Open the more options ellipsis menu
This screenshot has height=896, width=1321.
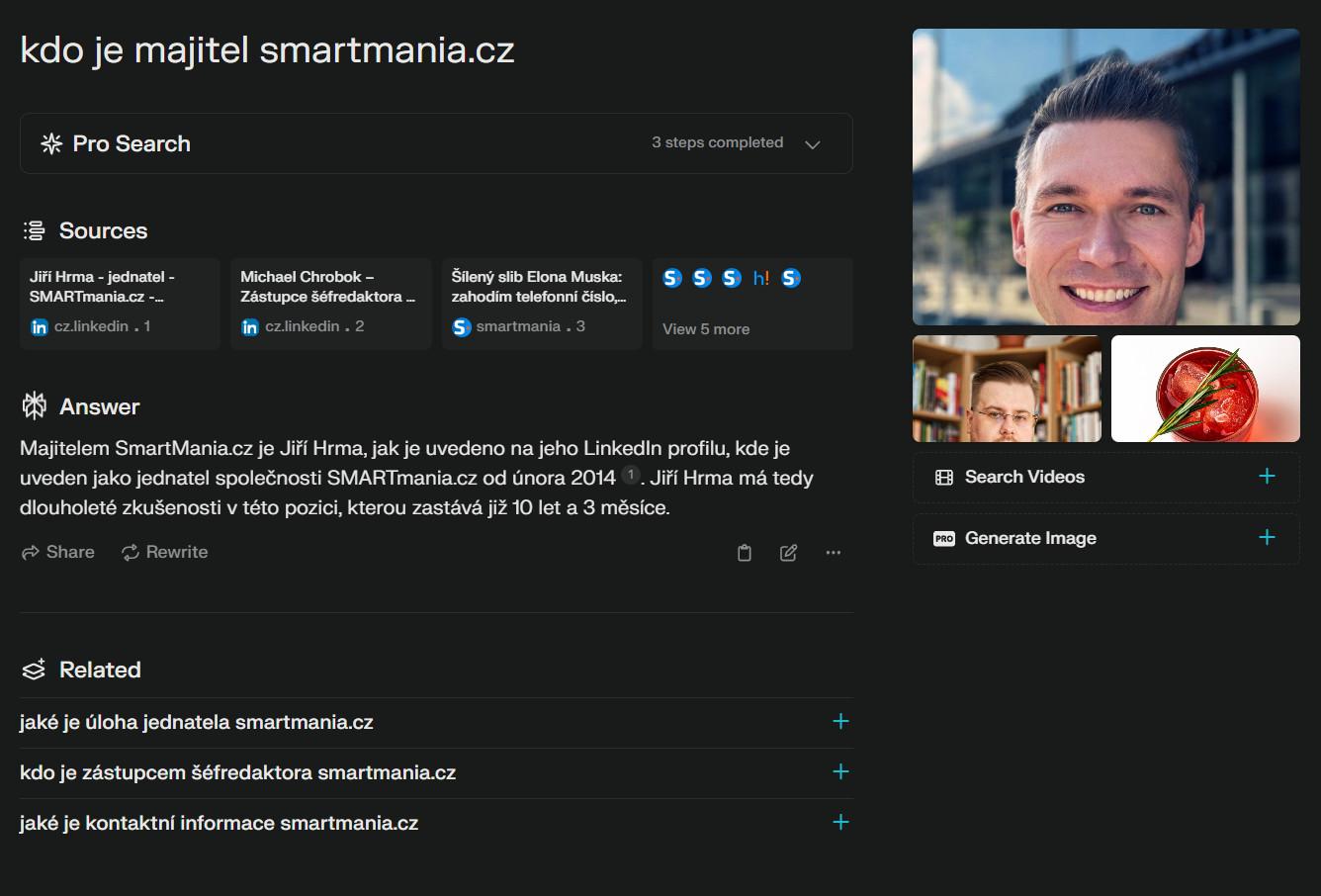(834, 553)
